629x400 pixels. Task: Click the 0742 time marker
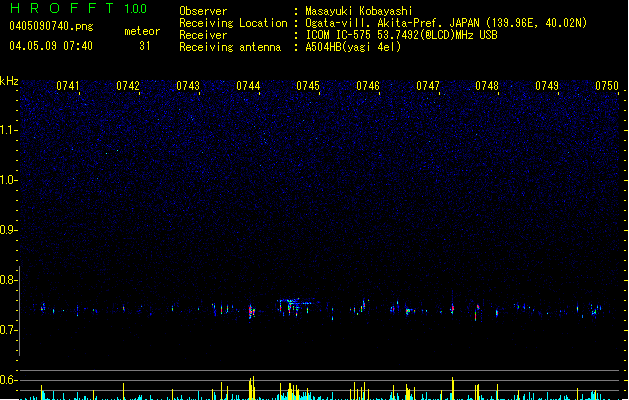coord(128,86)
